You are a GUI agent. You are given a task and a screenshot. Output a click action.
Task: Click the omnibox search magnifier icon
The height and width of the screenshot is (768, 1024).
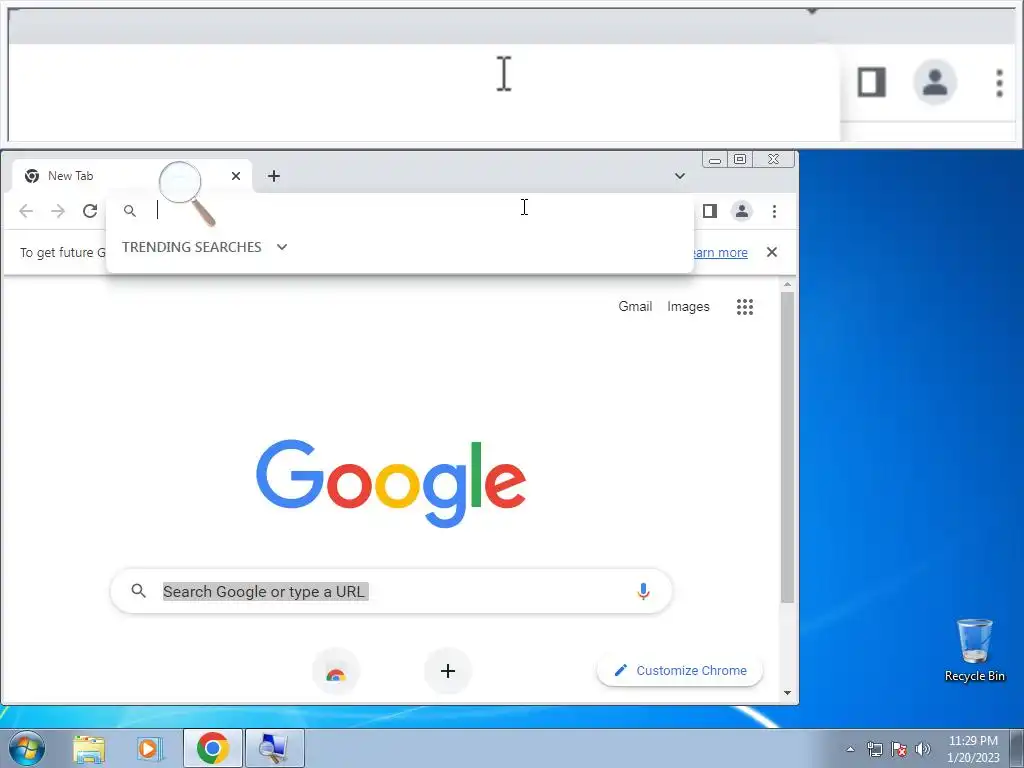[130, 211]
